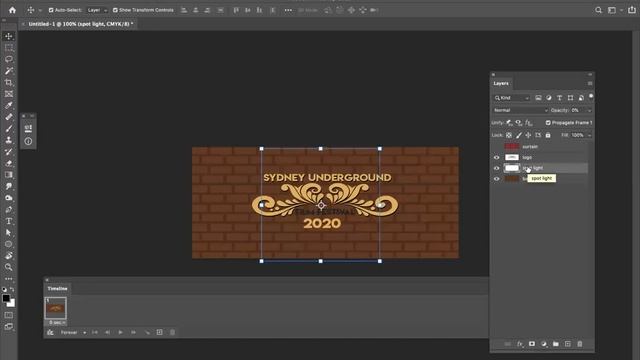This screenshot has width=640, height=360.
Task: Toggle Show Transform Controls checkbox
Action: pyautogui.click(x=115, y=10)
